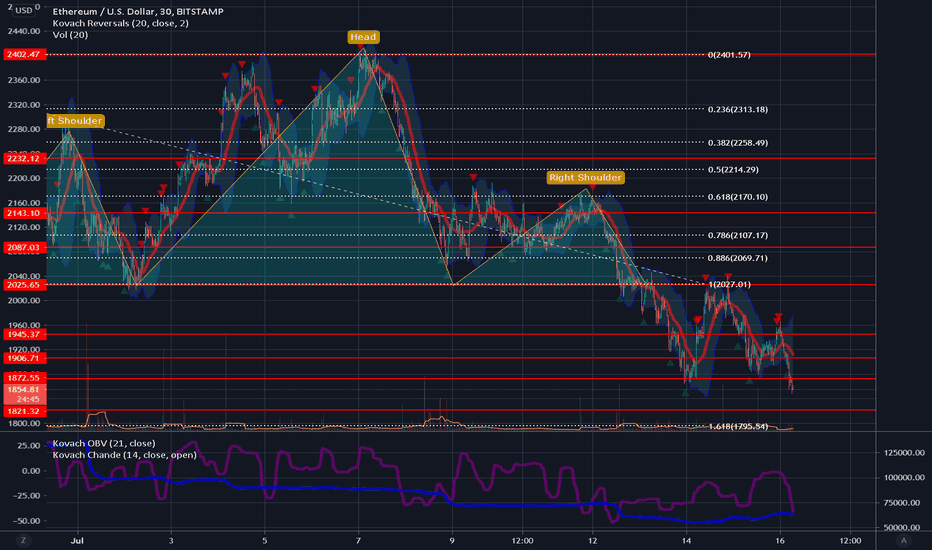This screenshot has width=932, height=550.
Task: Click the -50.00 Chande scale value
Action: coord(26,521)
